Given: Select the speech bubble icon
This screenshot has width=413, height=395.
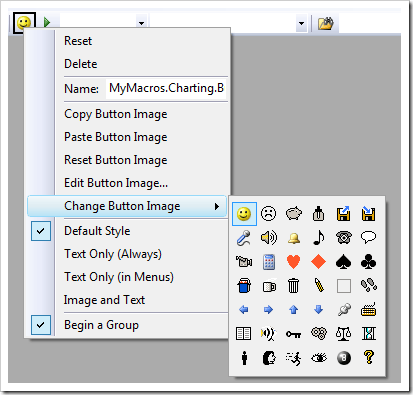Looking at the screenshot, I should coord(368,237).
